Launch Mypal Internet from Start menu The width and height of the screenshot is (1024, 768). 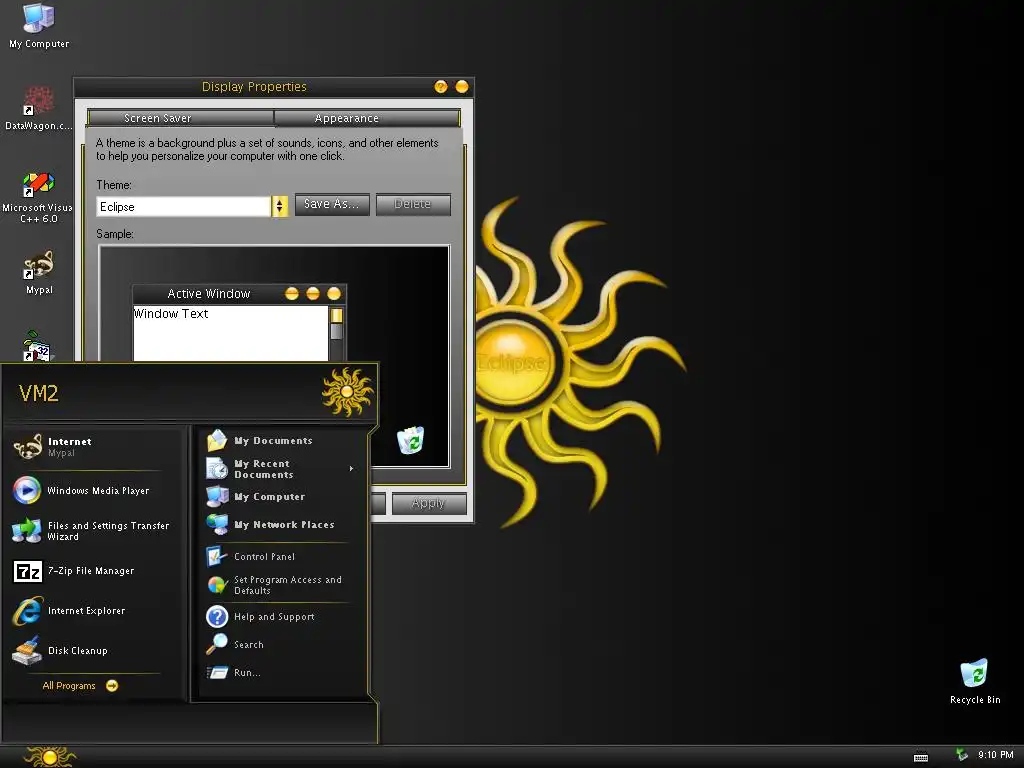pyautogui.click(x=95, y=447)
